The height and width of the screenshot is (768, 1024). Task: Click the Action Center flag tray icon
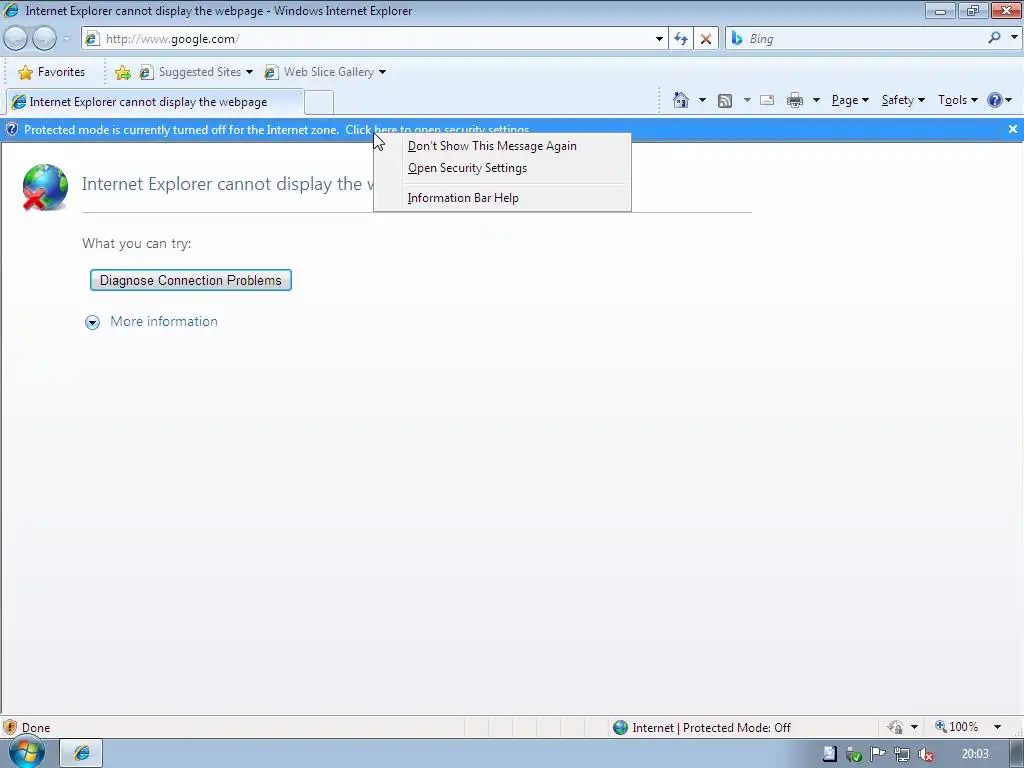[878, 754]
